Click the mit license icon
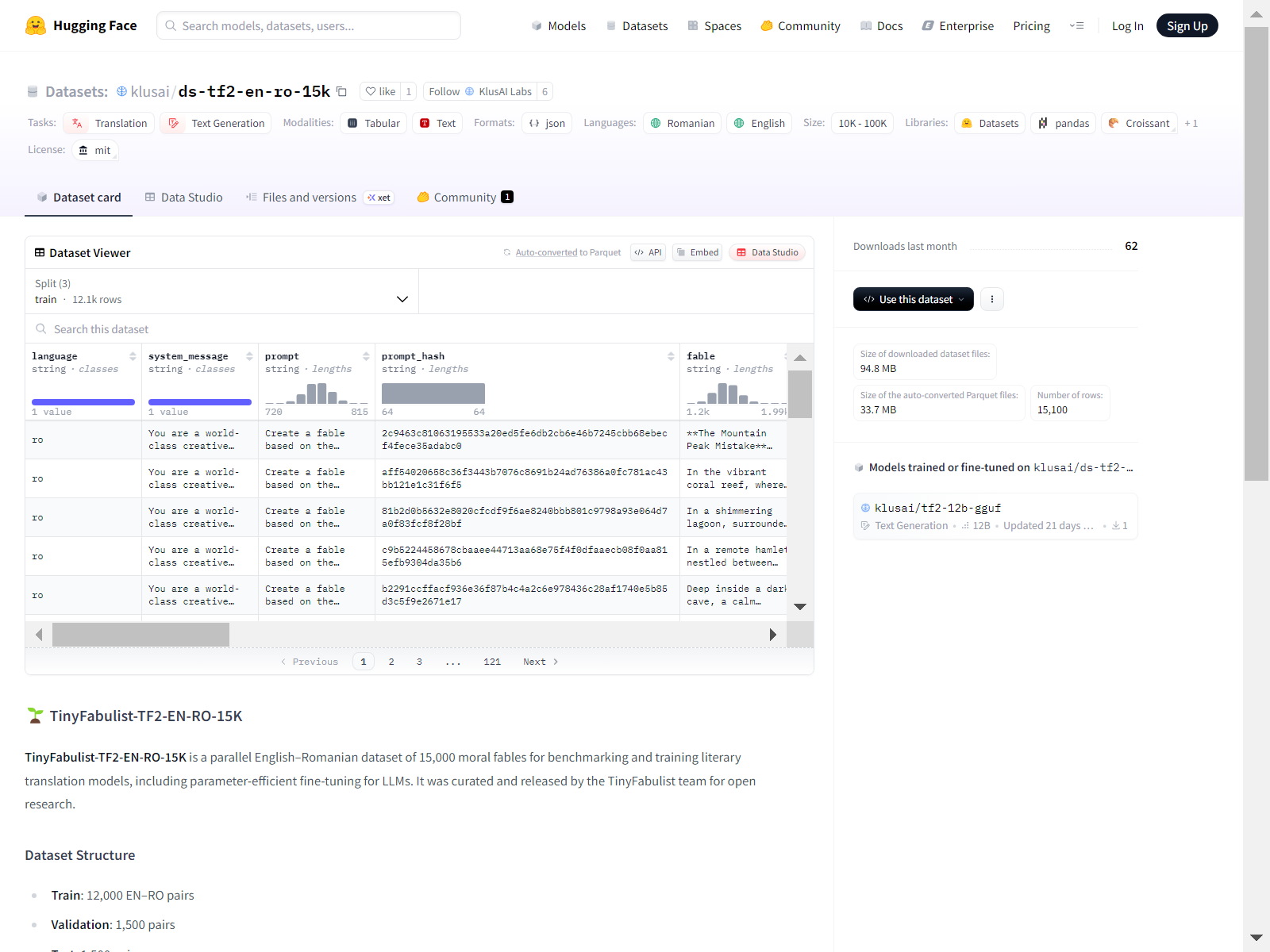The width and height of the screenshot is (1270, 952). click(83, 150)
